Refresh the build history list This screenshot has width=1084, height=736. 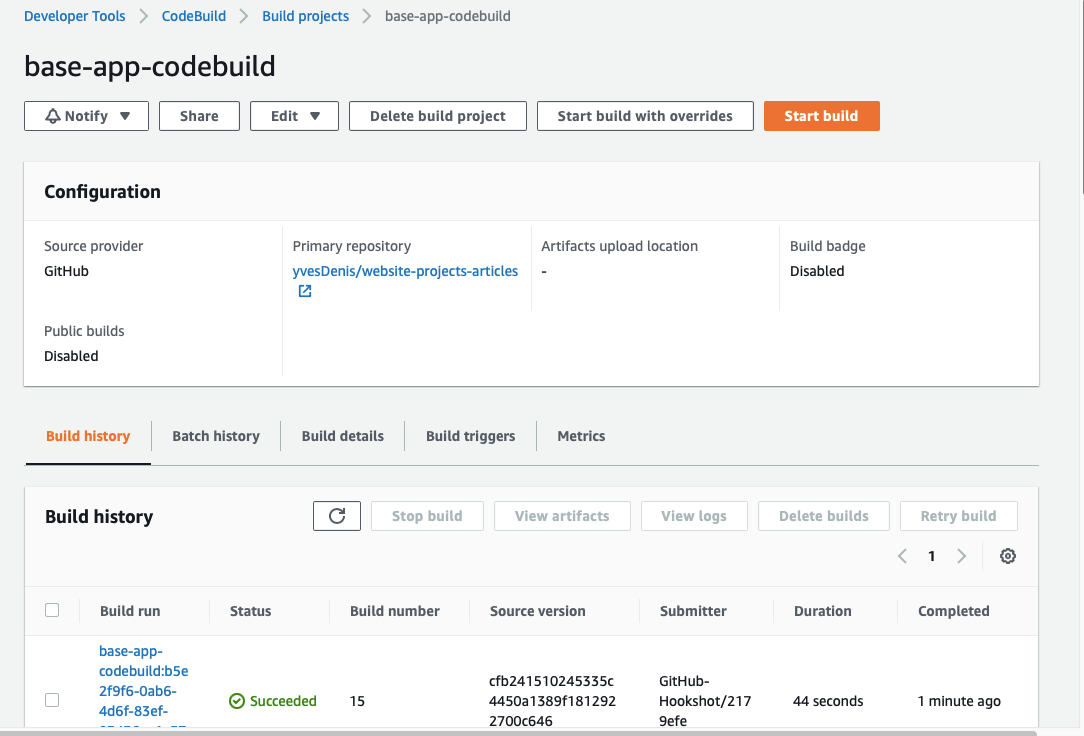pyautogui.click(x=337, y=516)
